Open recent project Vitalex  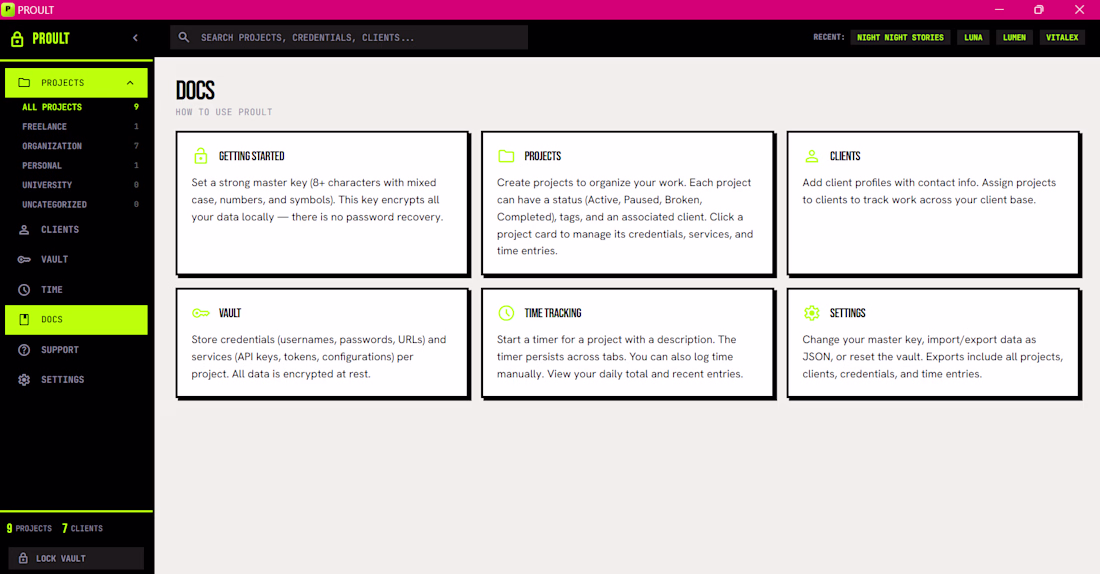click(x=1061, y=37)
